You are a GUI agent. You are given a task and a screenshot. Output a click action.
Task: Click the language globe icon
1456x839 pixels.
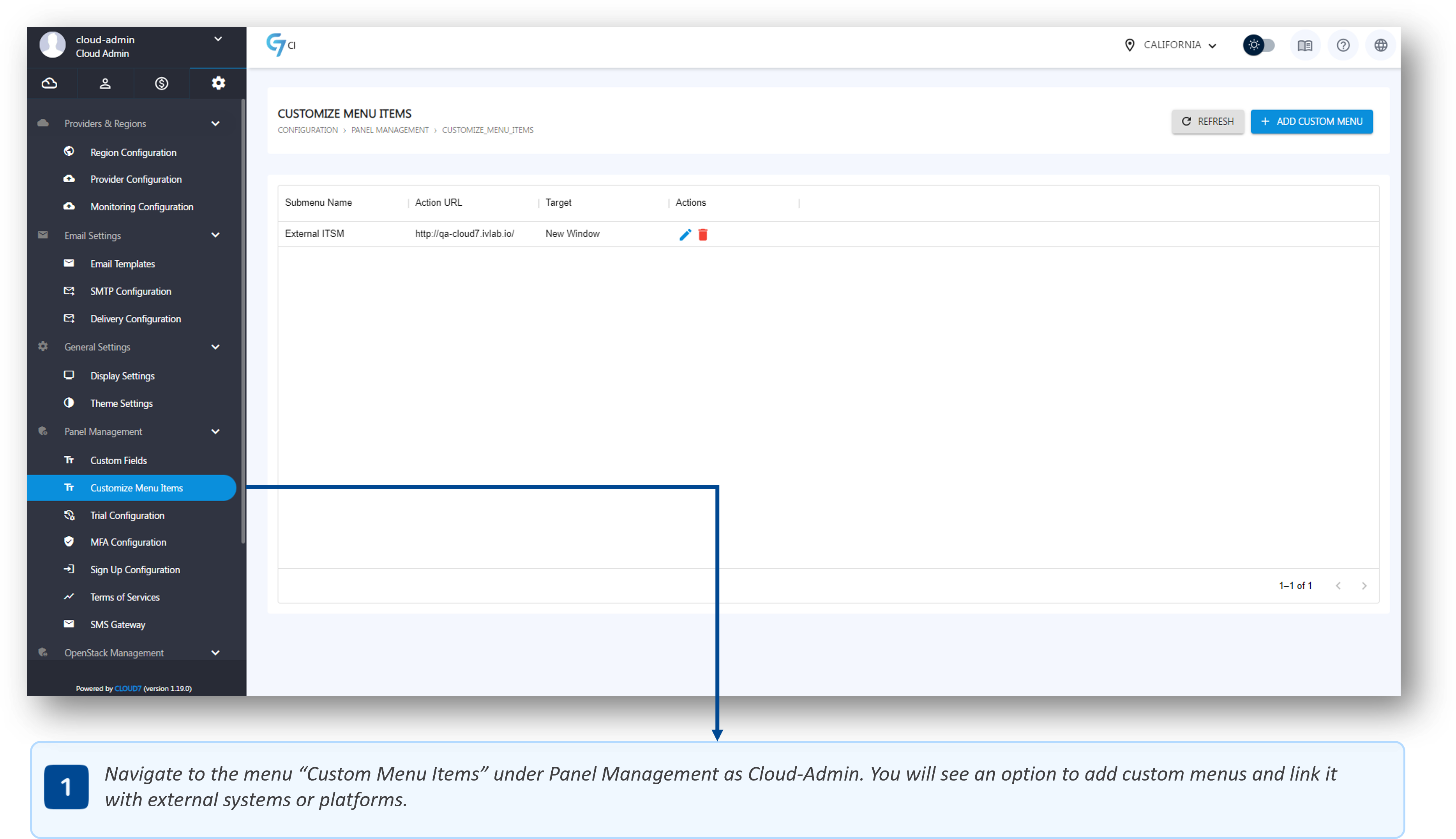point(1380,46)
